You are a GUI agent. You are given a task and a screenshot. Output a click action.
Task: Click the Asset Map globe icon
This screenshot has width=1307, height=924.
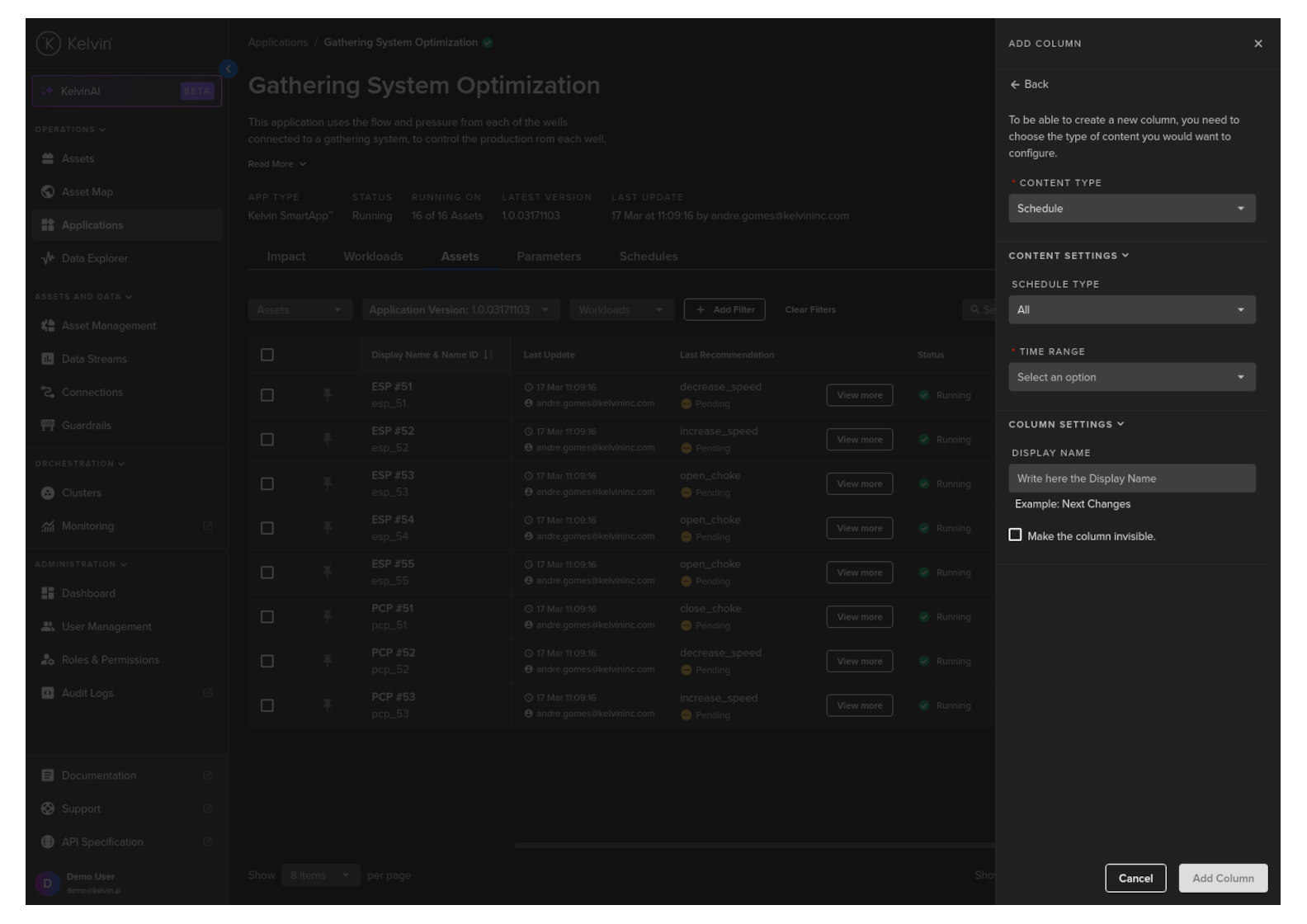pyautogui.click(x=48, y=192)
